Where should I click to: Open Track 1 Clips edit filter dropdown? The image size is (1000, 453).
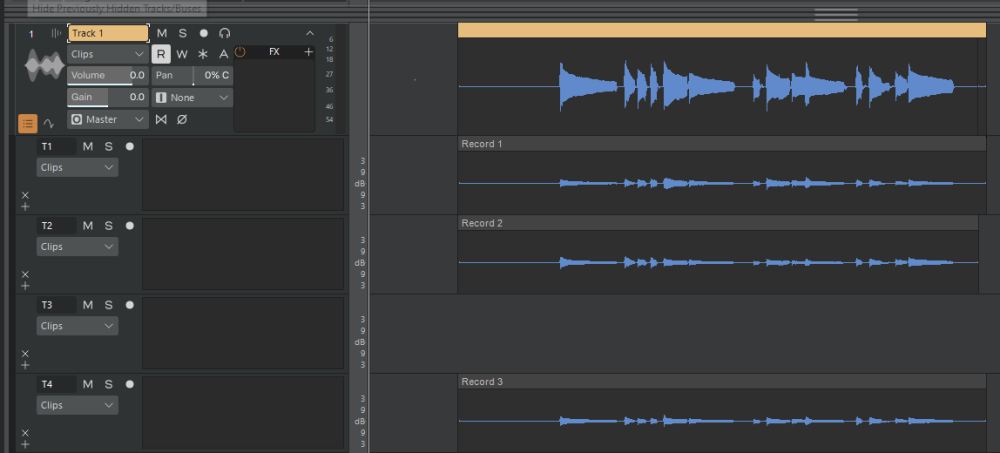point(108,54)
